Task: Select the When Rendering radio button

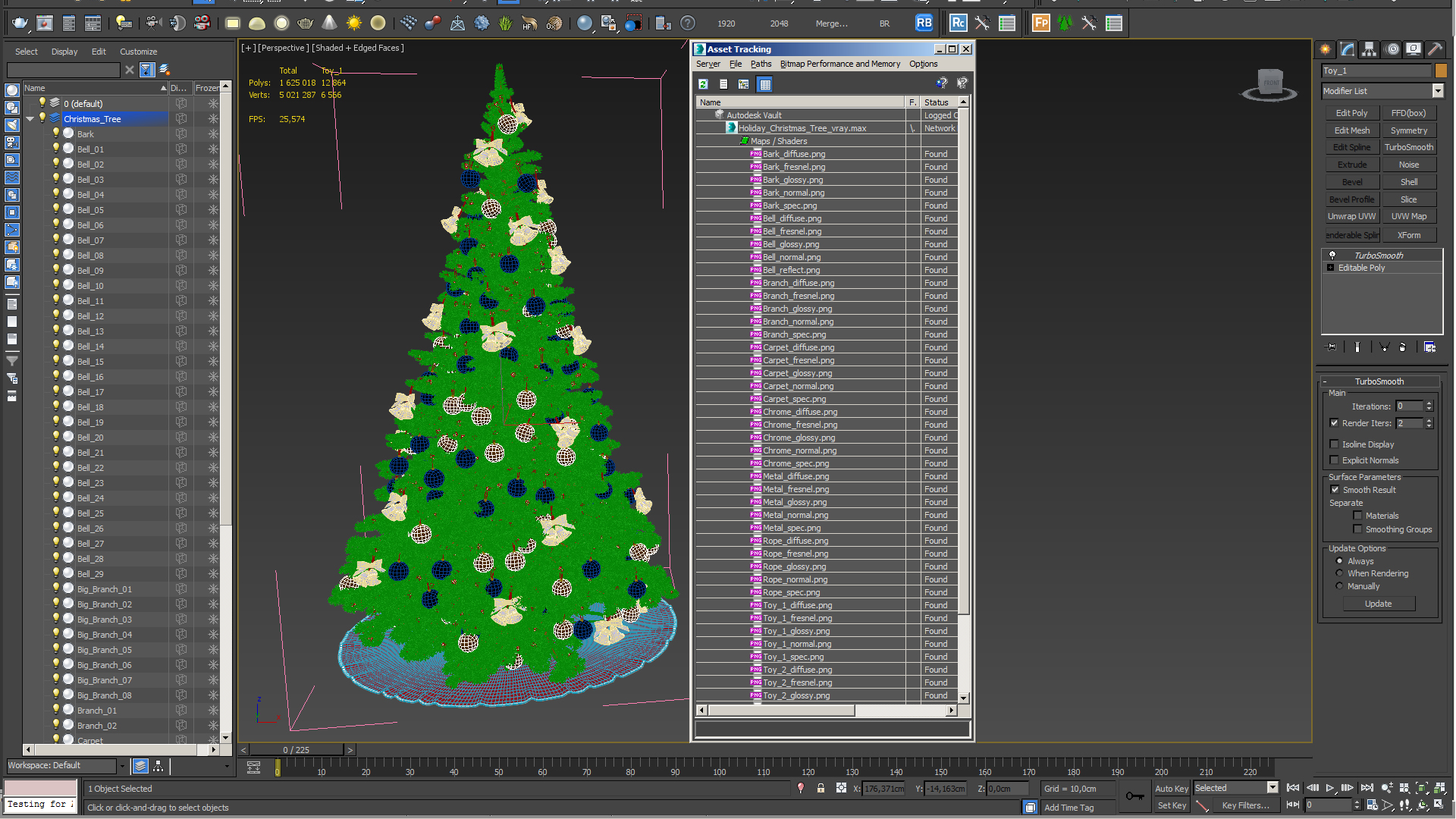Action: (1339, 573)
